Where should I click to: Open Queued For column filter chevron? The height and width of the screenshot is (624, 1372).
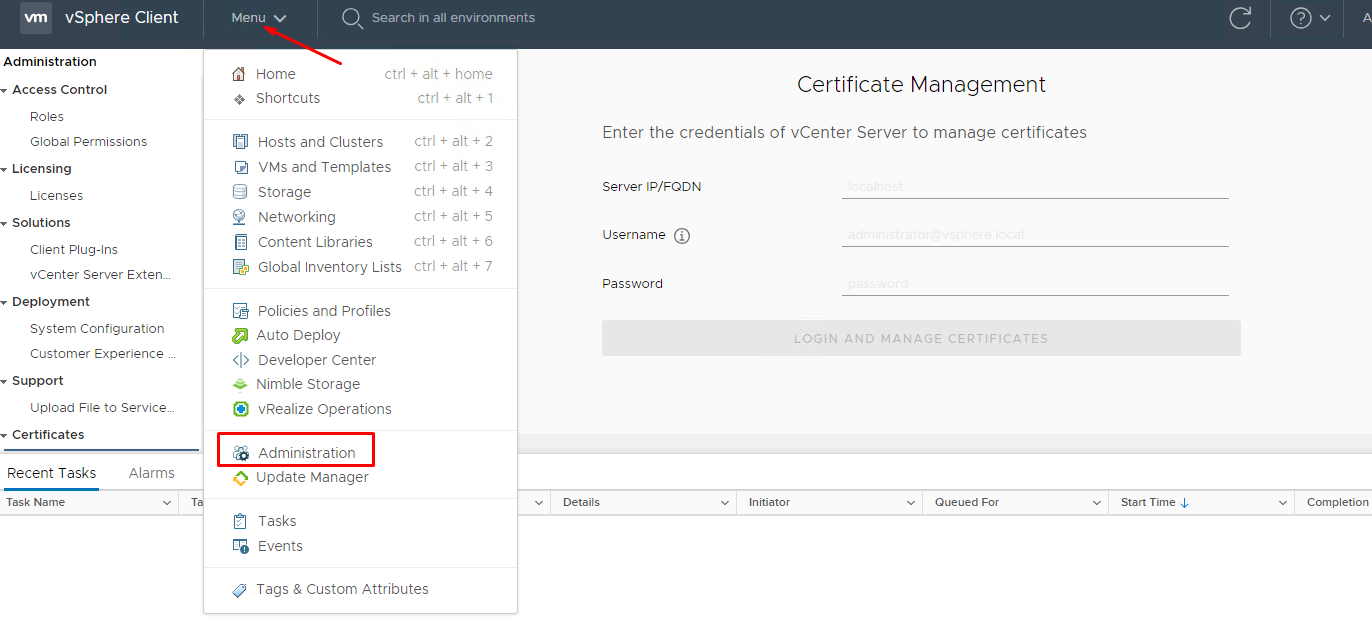[1097, 503]
